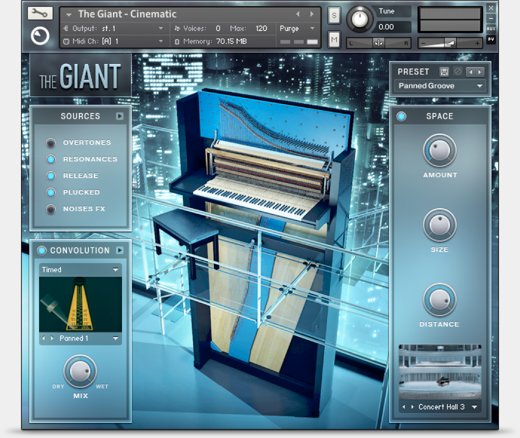The width and height of the screenshot is (520, 438).
Task: Click the Space Amount knob
Action: pos(440,151)
